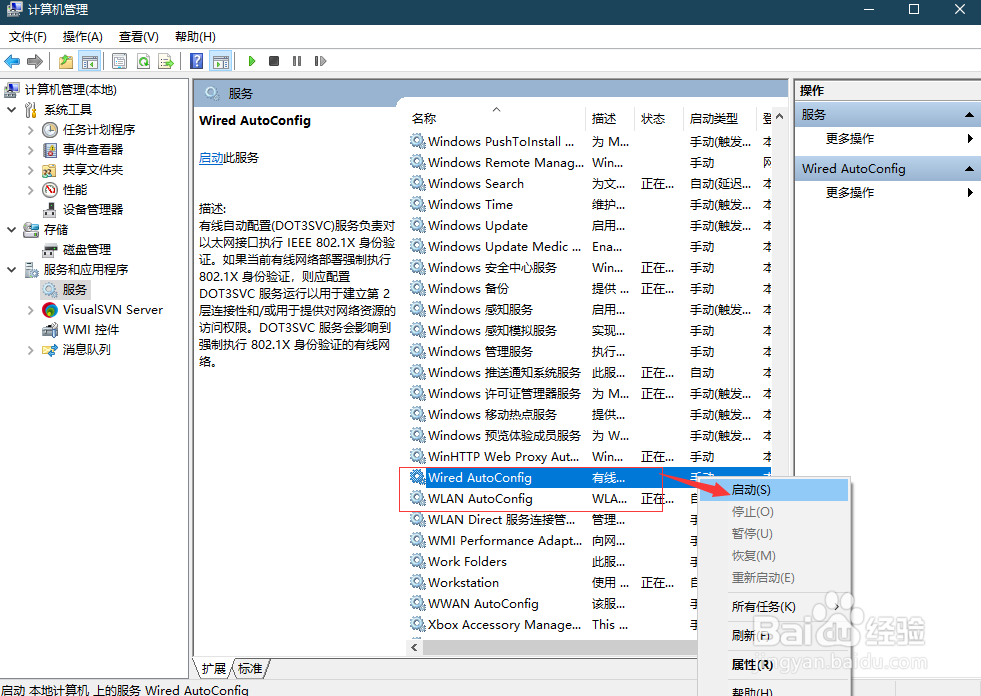Open the 查看(V) menu
This screenshot has width=981, height=696.
pyautogui.click(x=138, y=36)
